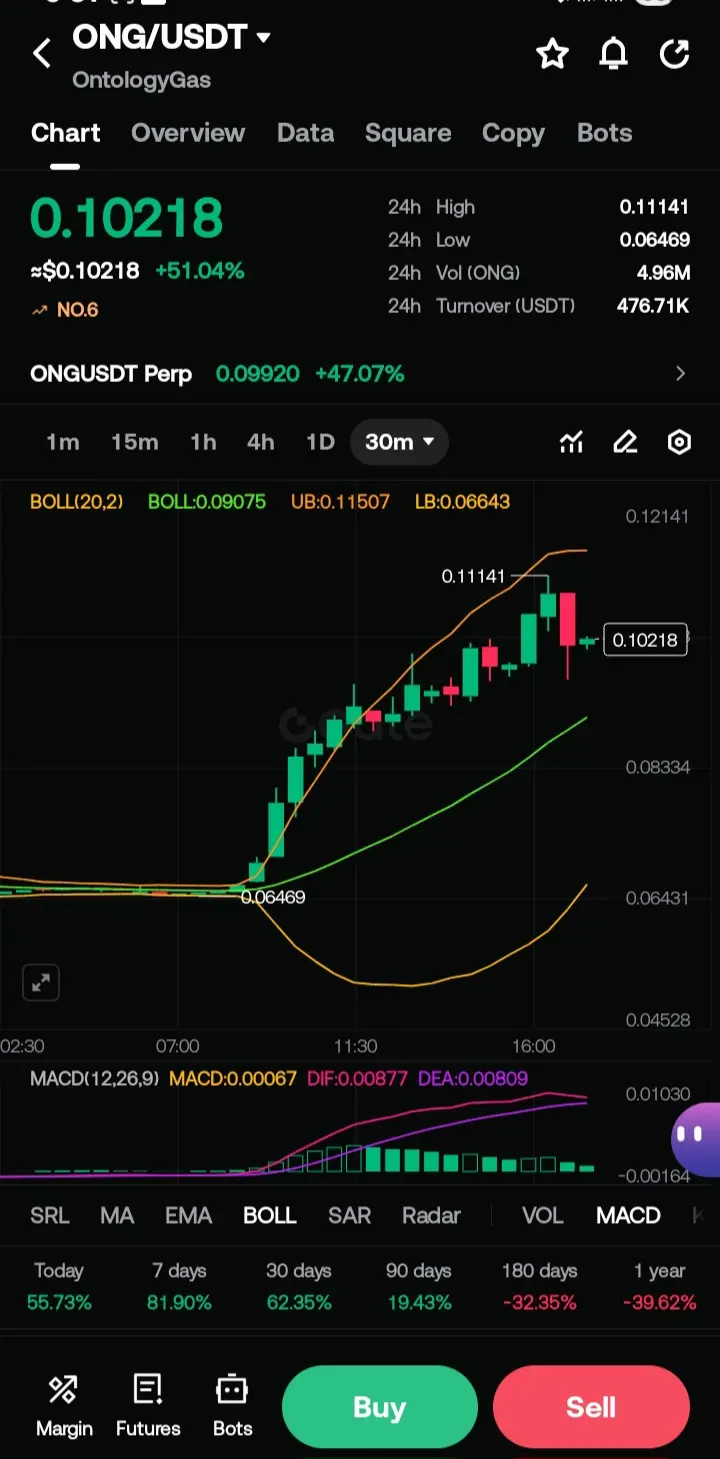Tap the OntologyGas subtitle

pos(141,80)
